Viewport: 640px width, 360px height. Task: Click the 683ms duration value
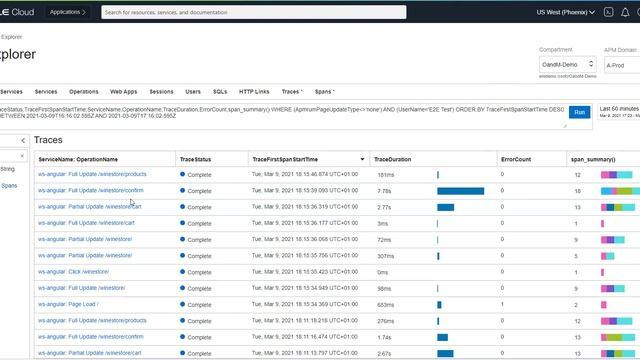tap(385, 305)
